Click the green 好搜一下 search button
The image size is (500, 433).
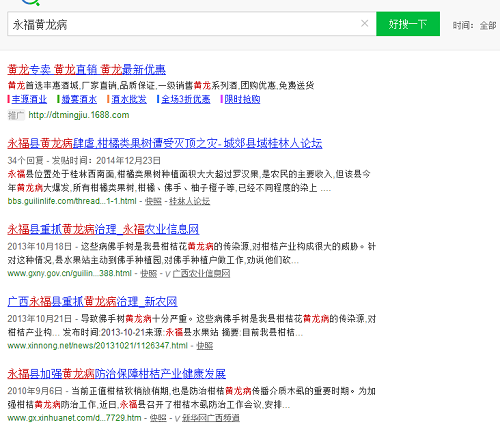click(408, 24)
